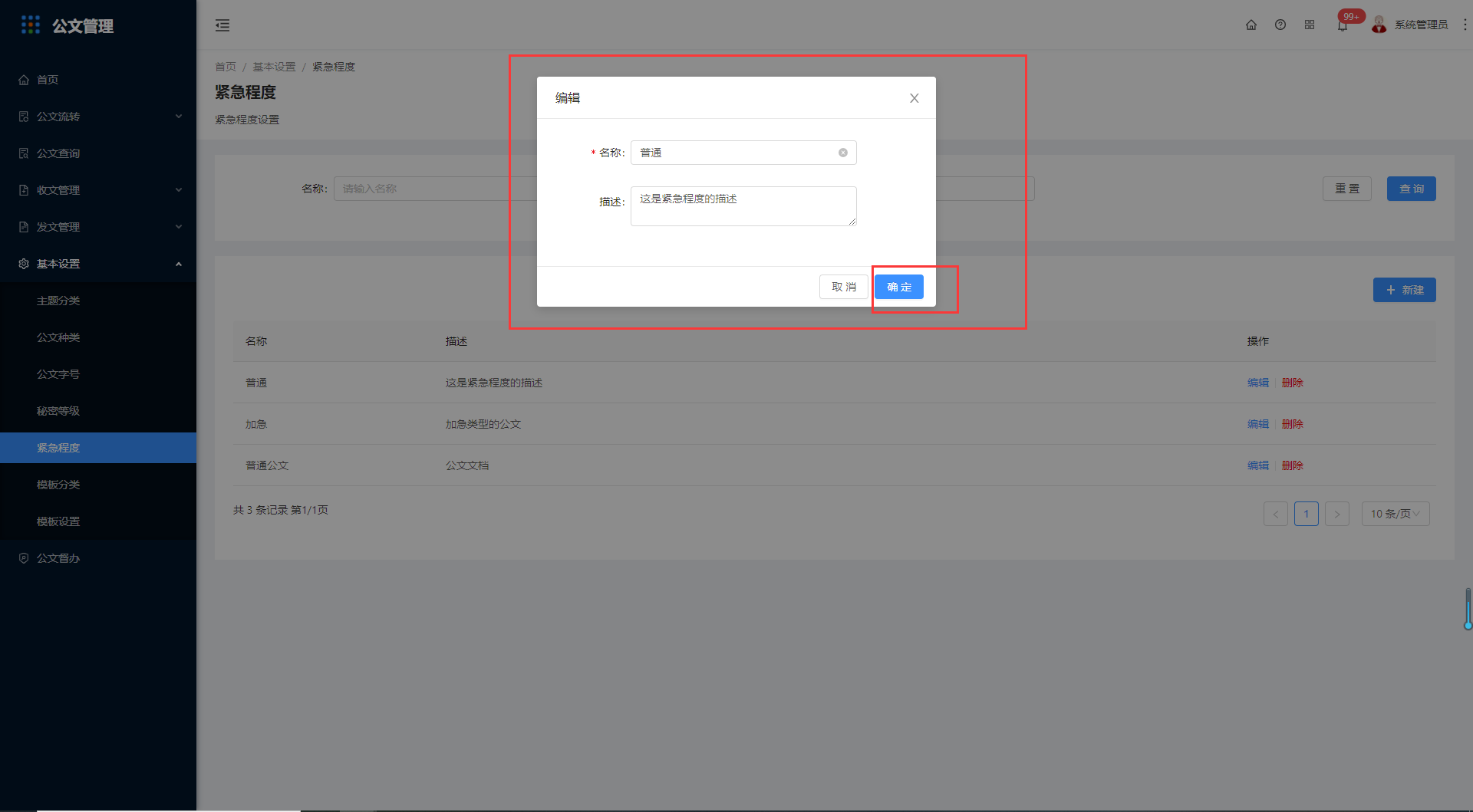Expand 公文流转 chevron
This screenshot has height=812, width=1473.
pos(179,117)
